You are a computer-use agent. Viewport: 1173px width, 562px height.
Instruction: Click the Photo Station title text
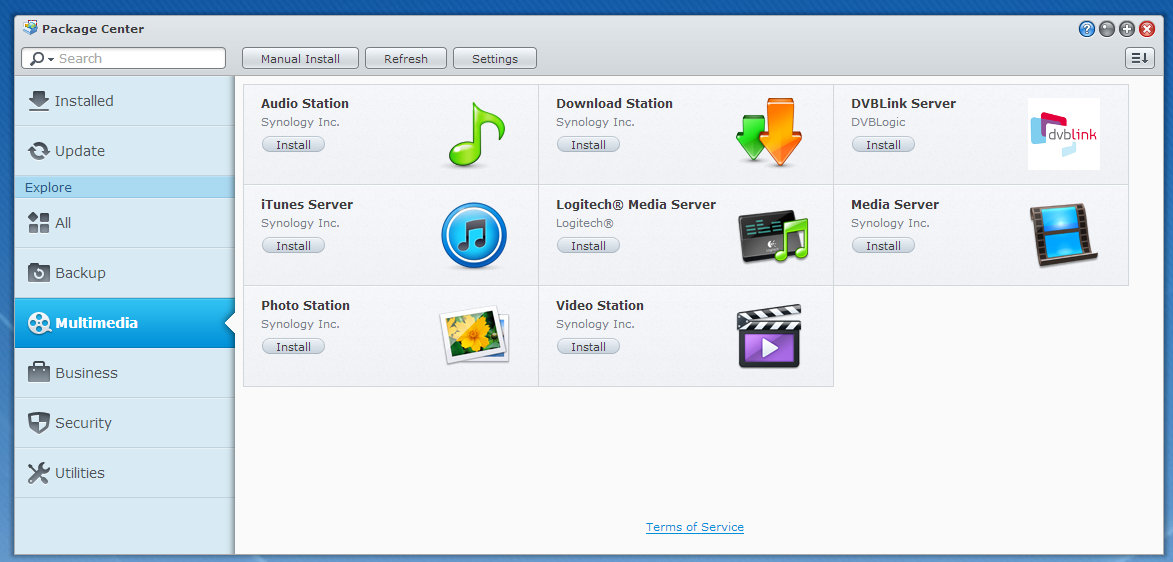(x=305, y=305)
